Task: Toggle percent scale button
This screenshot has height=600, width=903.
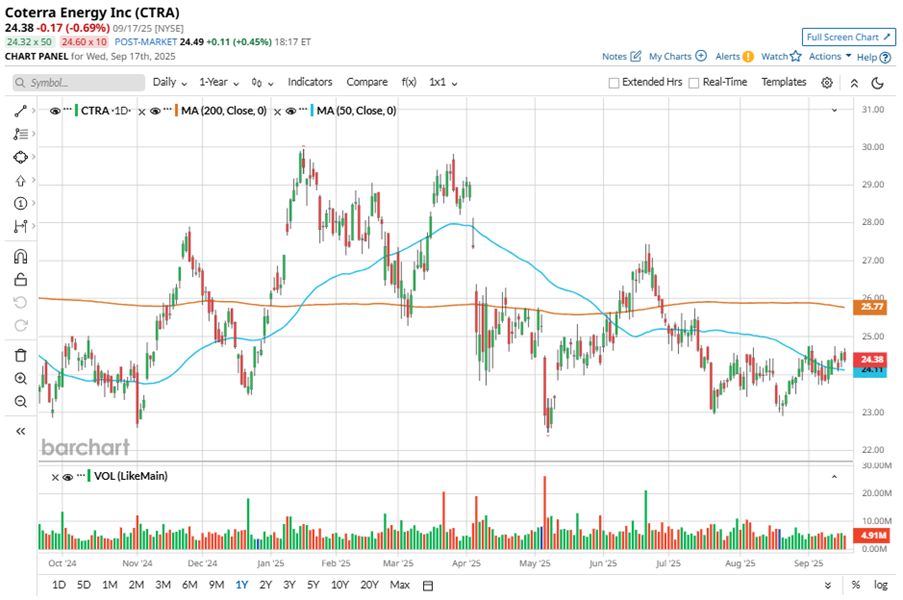Action: click(x=856, y=585)
